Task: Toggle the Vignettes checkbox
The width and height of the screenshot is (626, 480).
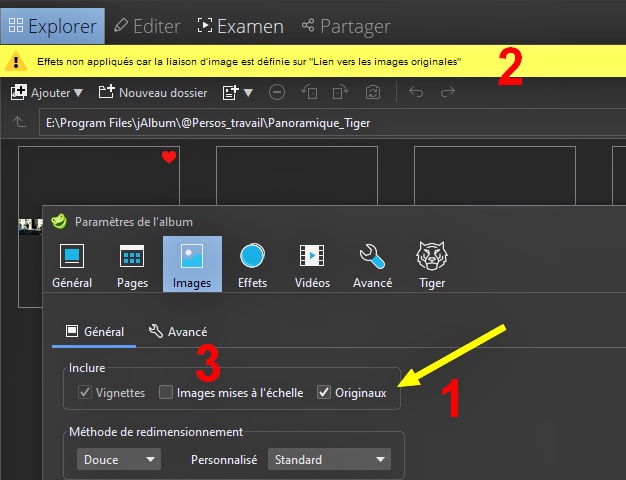Action: click(85, 393)
